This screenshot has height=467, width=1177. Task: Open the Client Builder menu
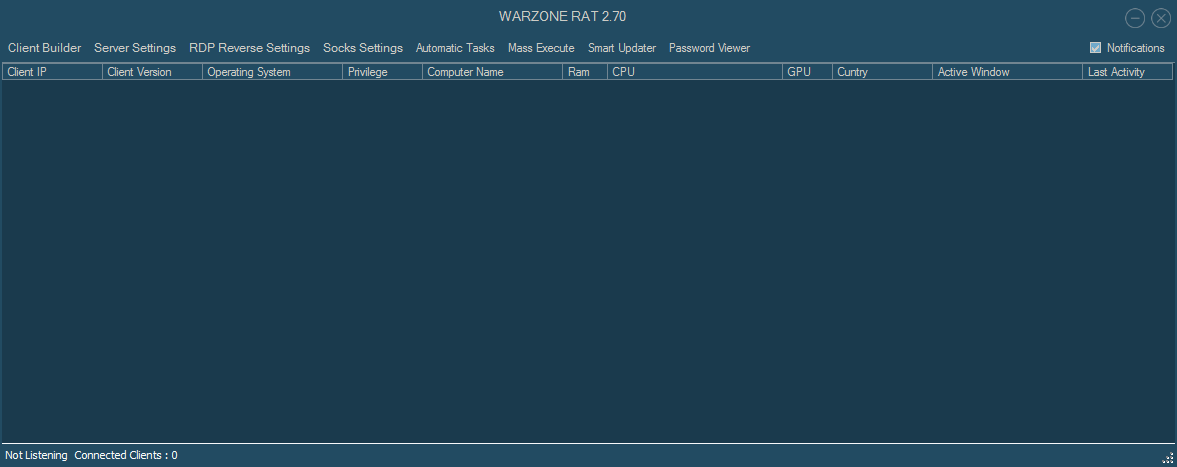[44, 48]
